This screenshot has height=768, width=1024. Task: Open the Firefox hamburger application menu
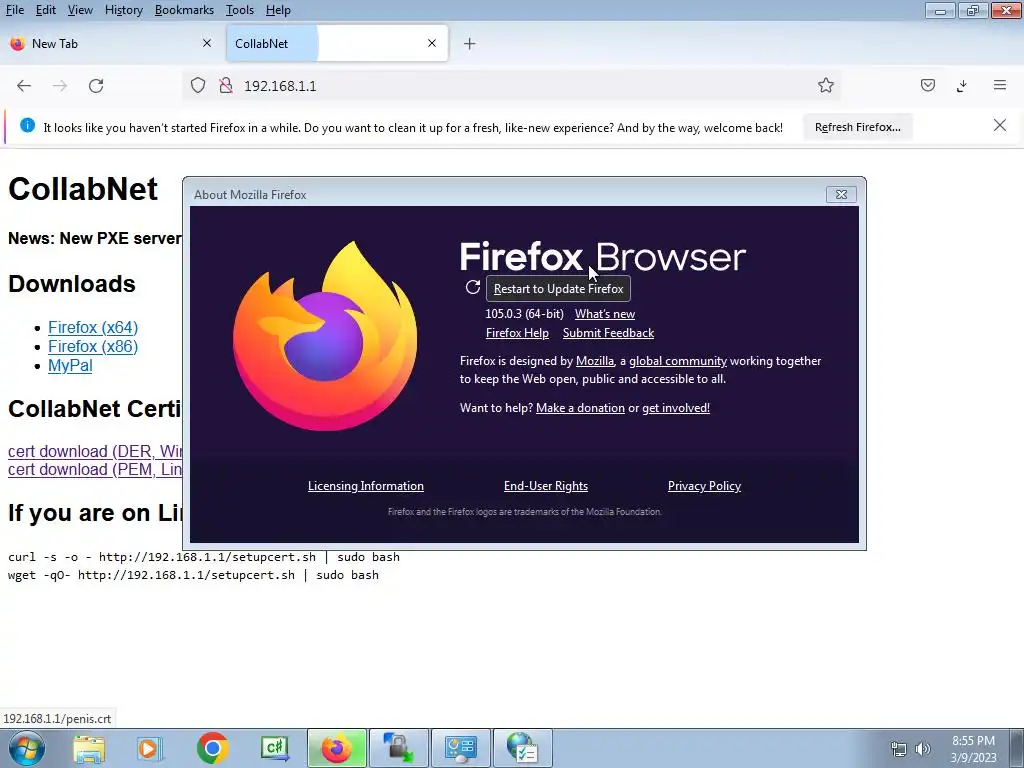tap(999, 85)
